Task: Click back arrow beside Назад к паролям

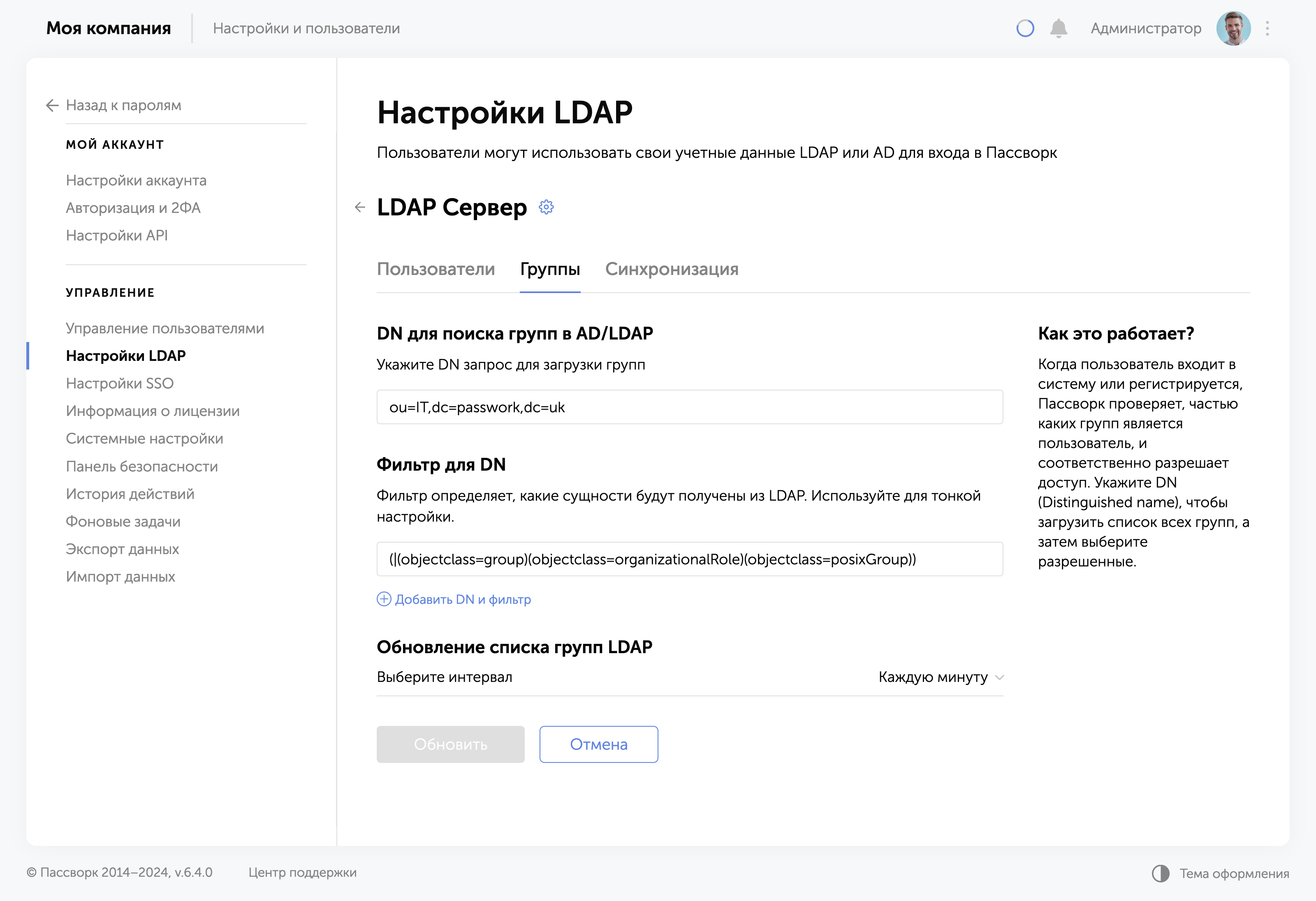Action: (x=52, y=105)
